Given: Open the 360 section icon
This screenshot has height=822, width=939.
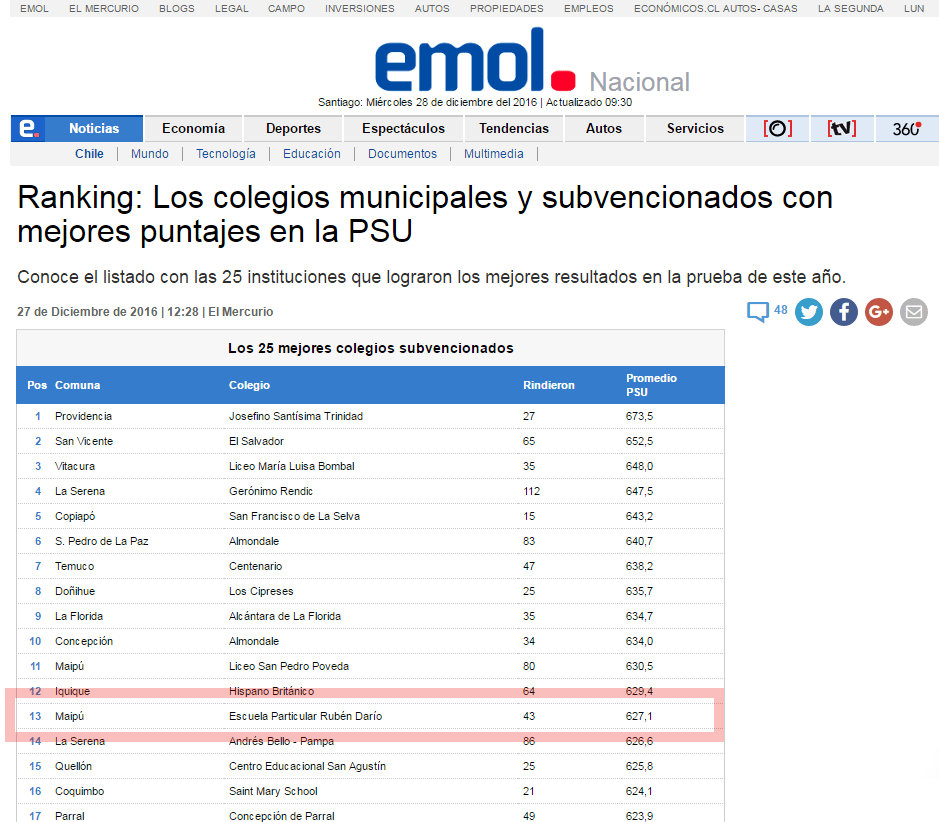Looking at the screenshot, I should 906,129.
